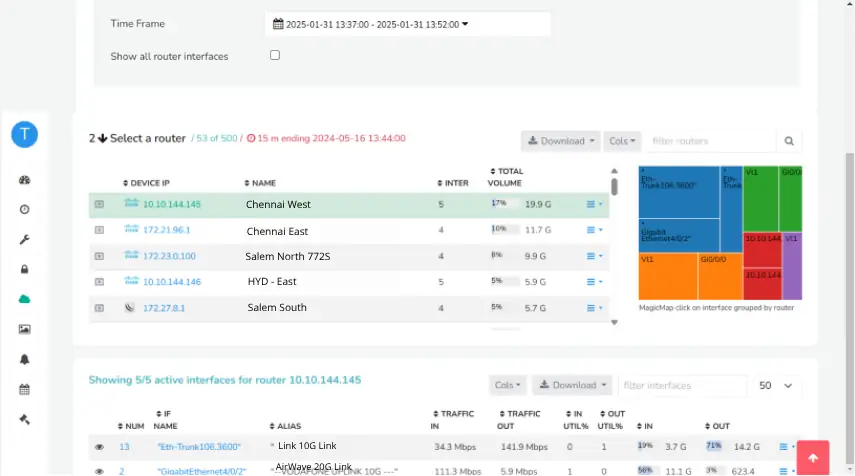The height and width of the screenshot is (476, 855).
Task: Open the interfaces Download dropdown
Action: pos(573,385)
